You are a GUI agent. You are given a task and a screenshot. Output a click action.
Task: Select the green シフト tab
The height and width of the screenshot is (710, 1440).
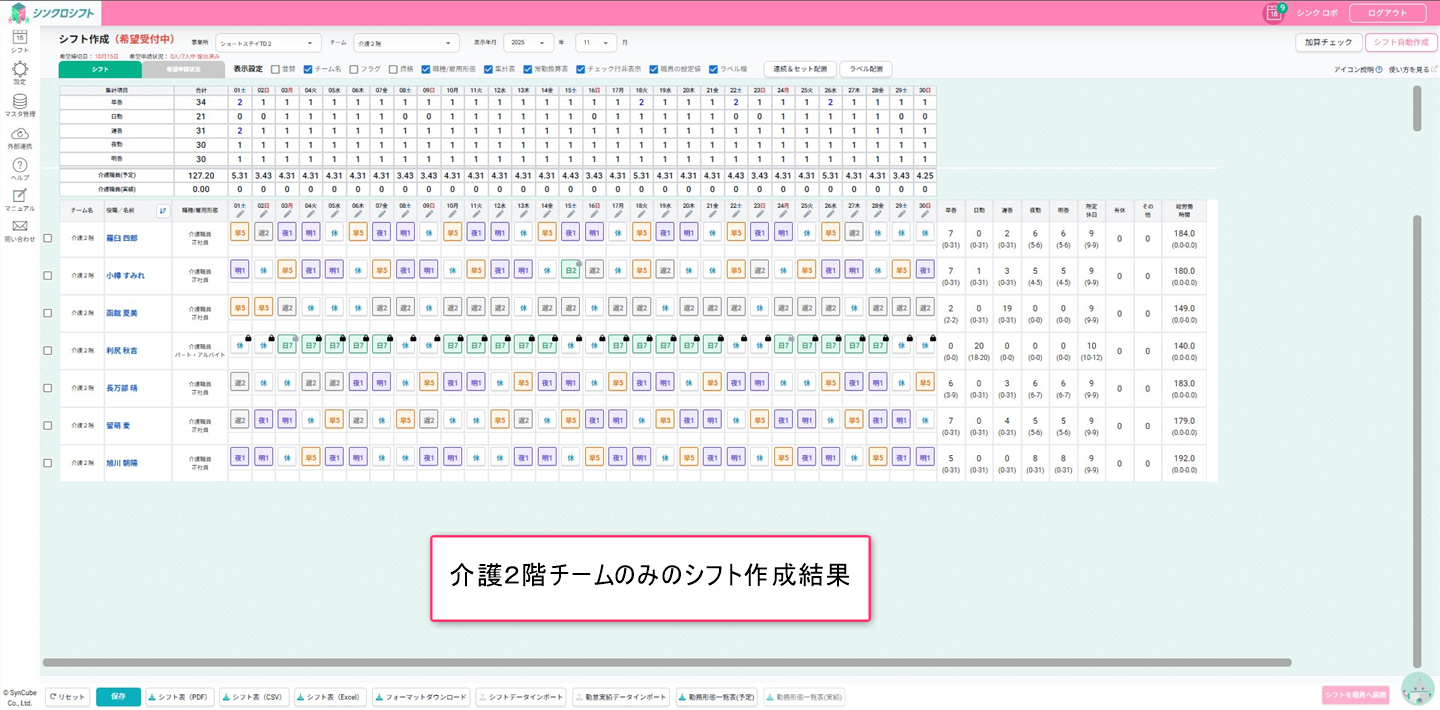pos(100,70)
